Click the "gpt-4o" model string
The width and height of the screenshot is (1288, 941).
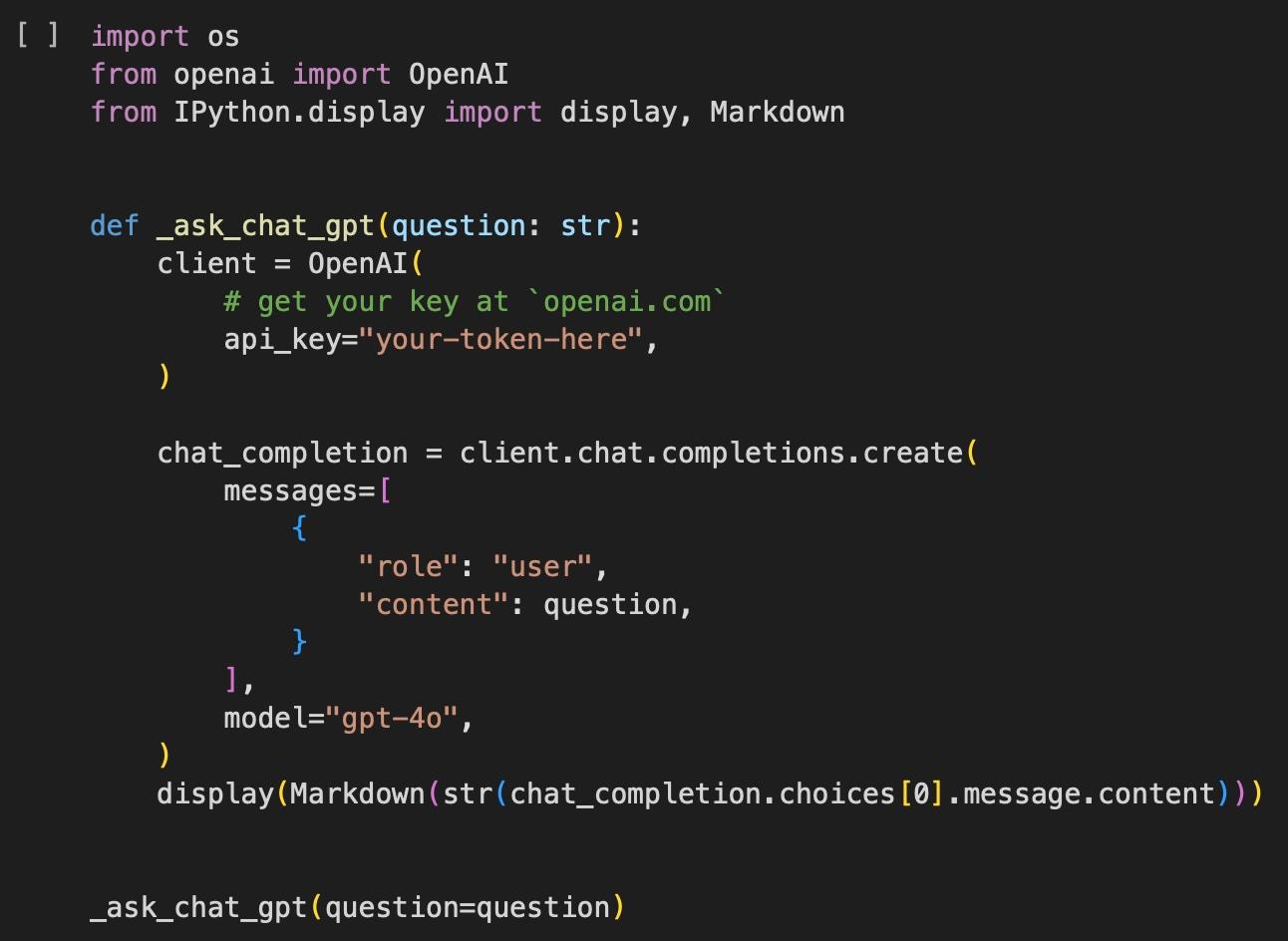[391, 719]
